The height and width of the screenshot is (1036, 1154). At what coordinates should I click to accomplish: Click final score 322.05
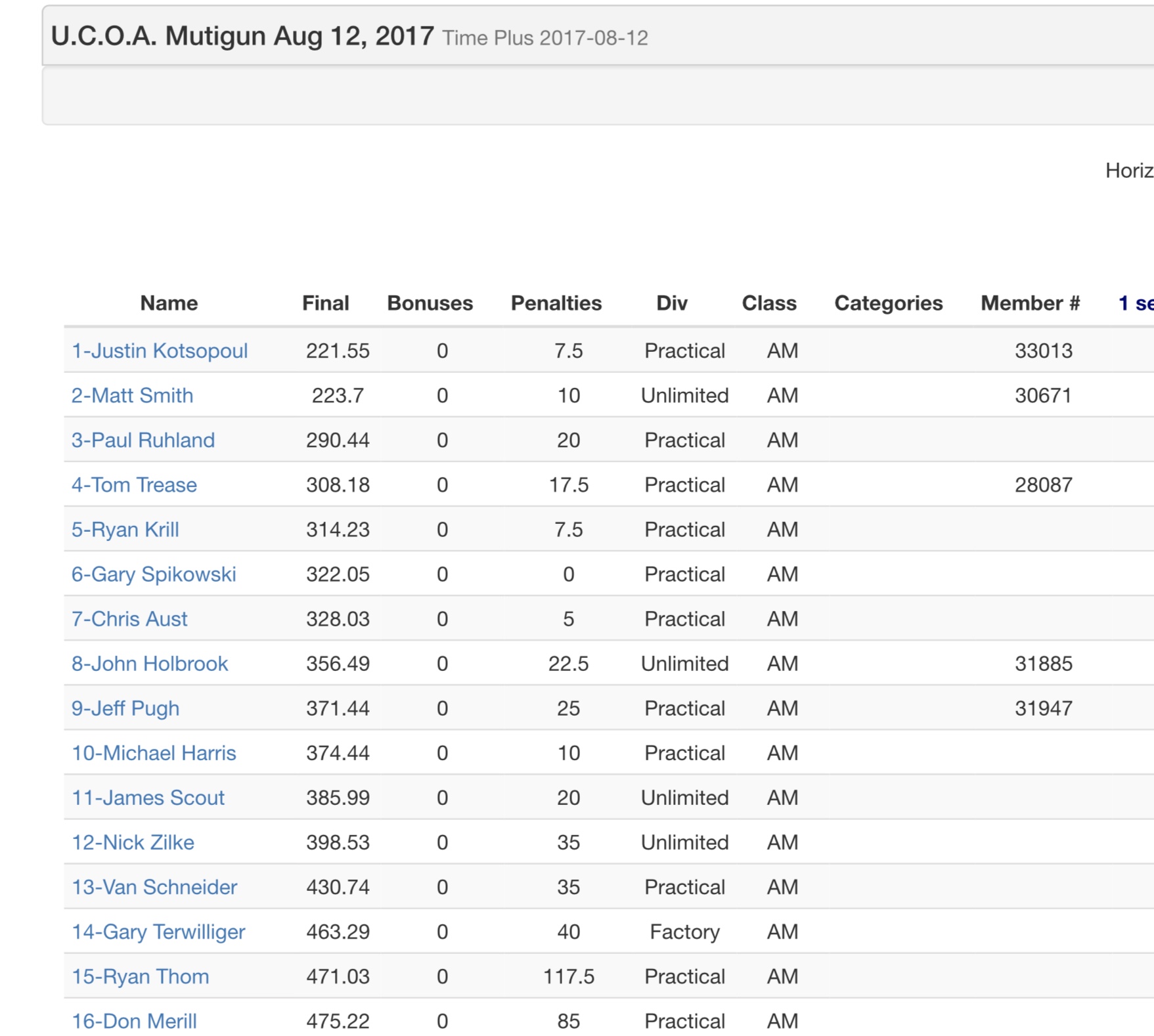coord(338,574)
